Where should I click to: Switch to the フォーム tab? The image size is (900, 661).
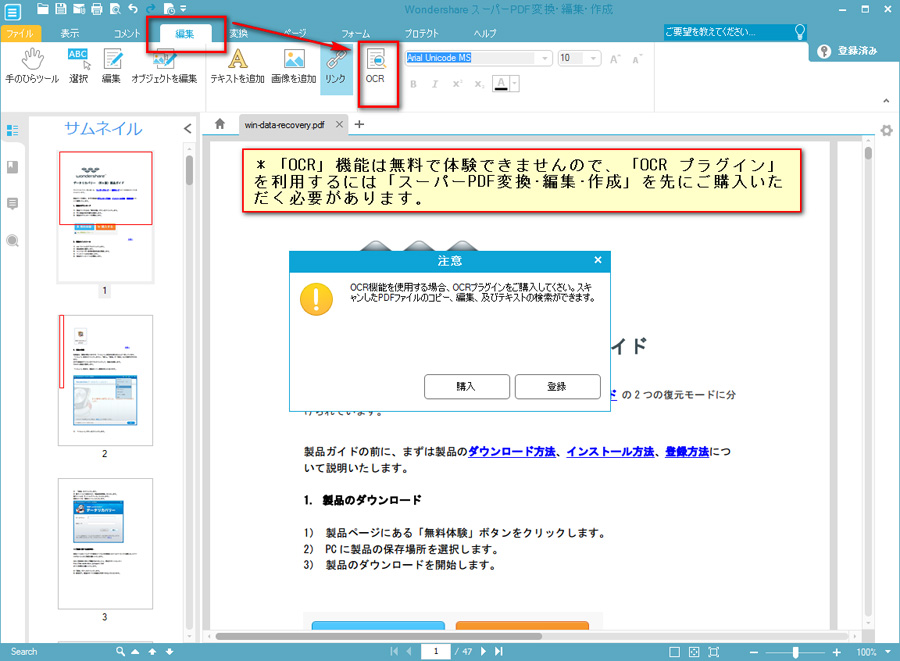pos(355,33)
